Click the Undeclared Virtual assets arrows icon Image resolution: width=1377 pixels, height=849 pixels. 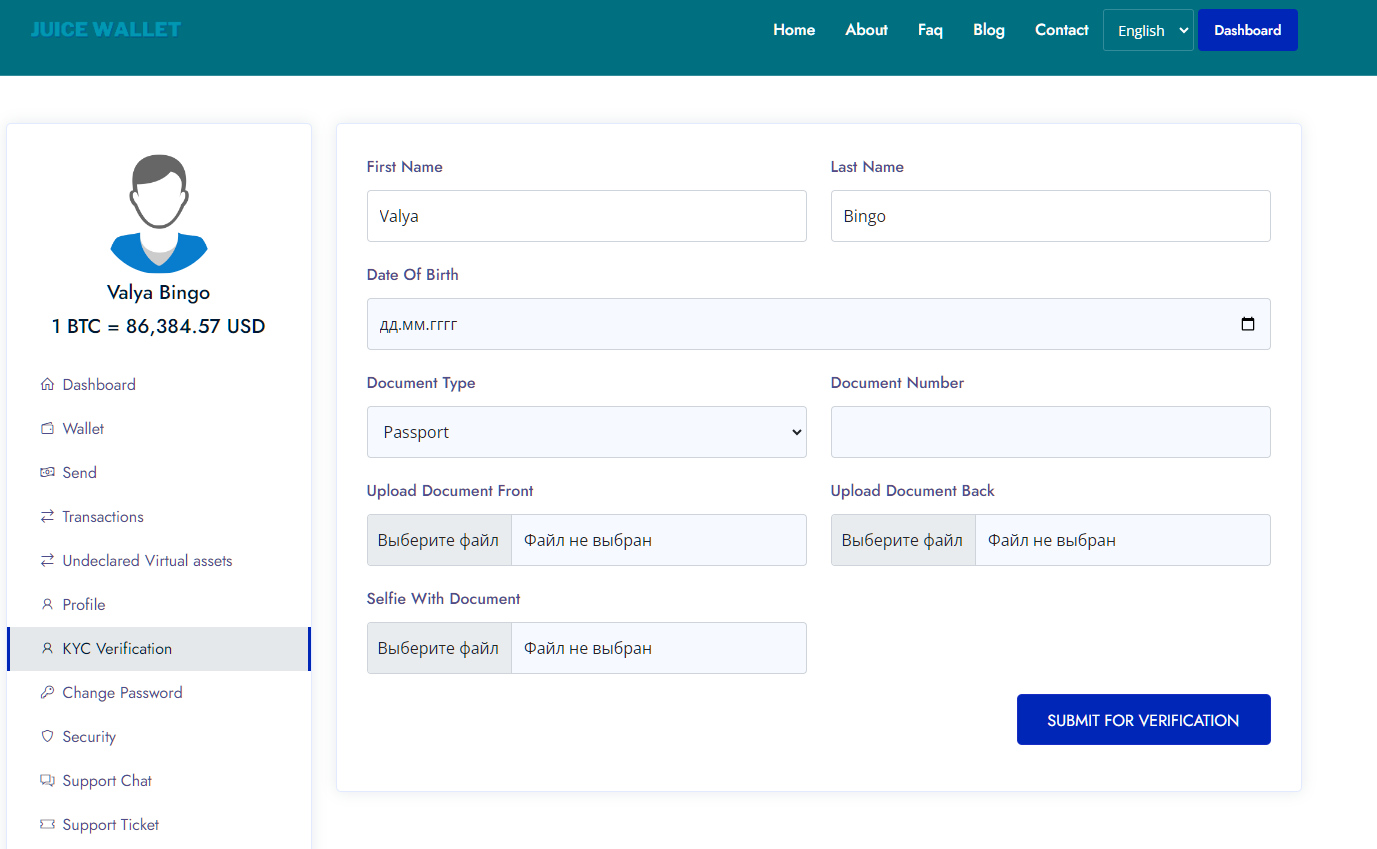pyautogui.click(x=47, y=561)
